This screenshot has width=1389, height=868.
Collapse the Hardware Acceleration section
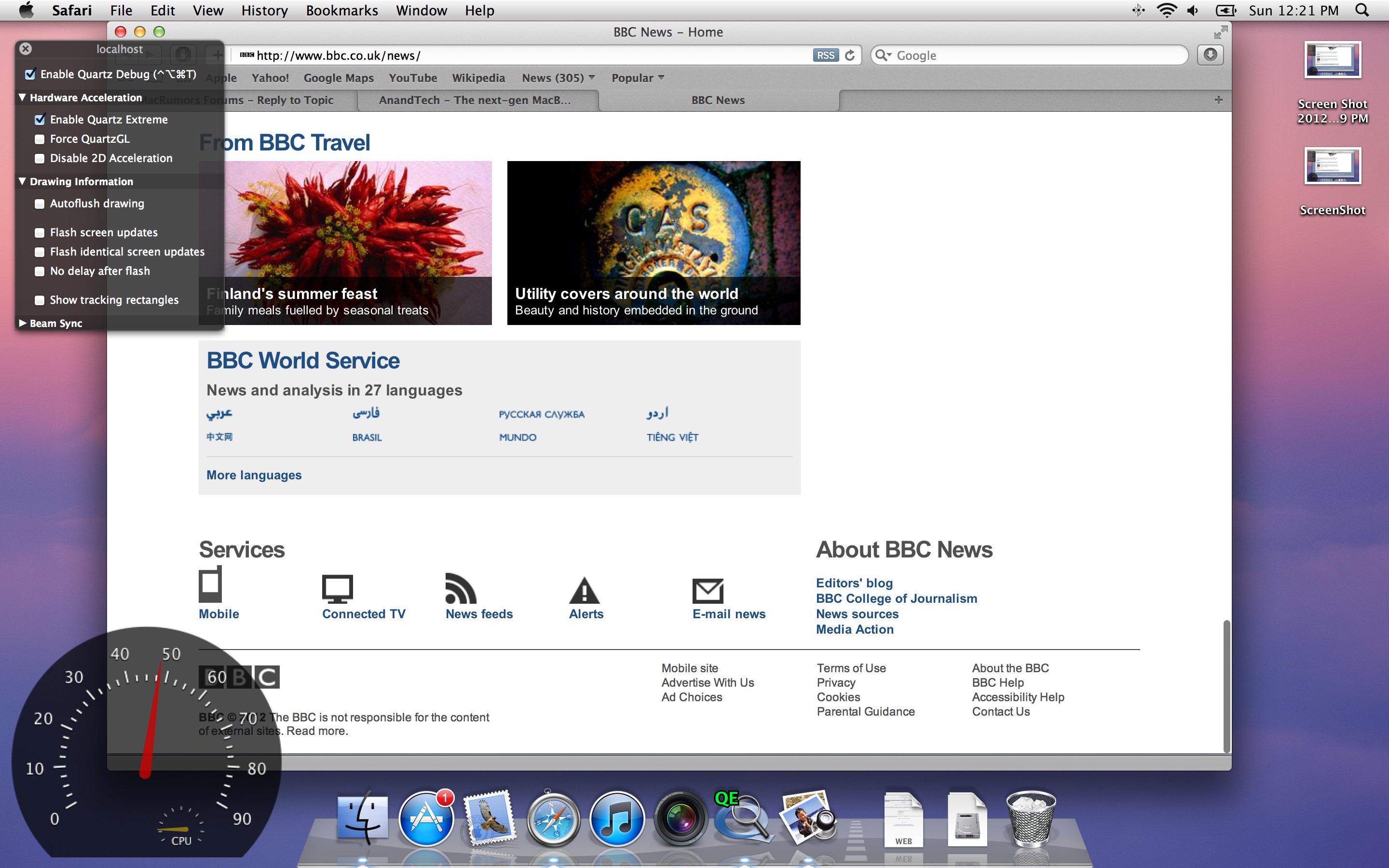pyautogui.click(x=22, y=97)
